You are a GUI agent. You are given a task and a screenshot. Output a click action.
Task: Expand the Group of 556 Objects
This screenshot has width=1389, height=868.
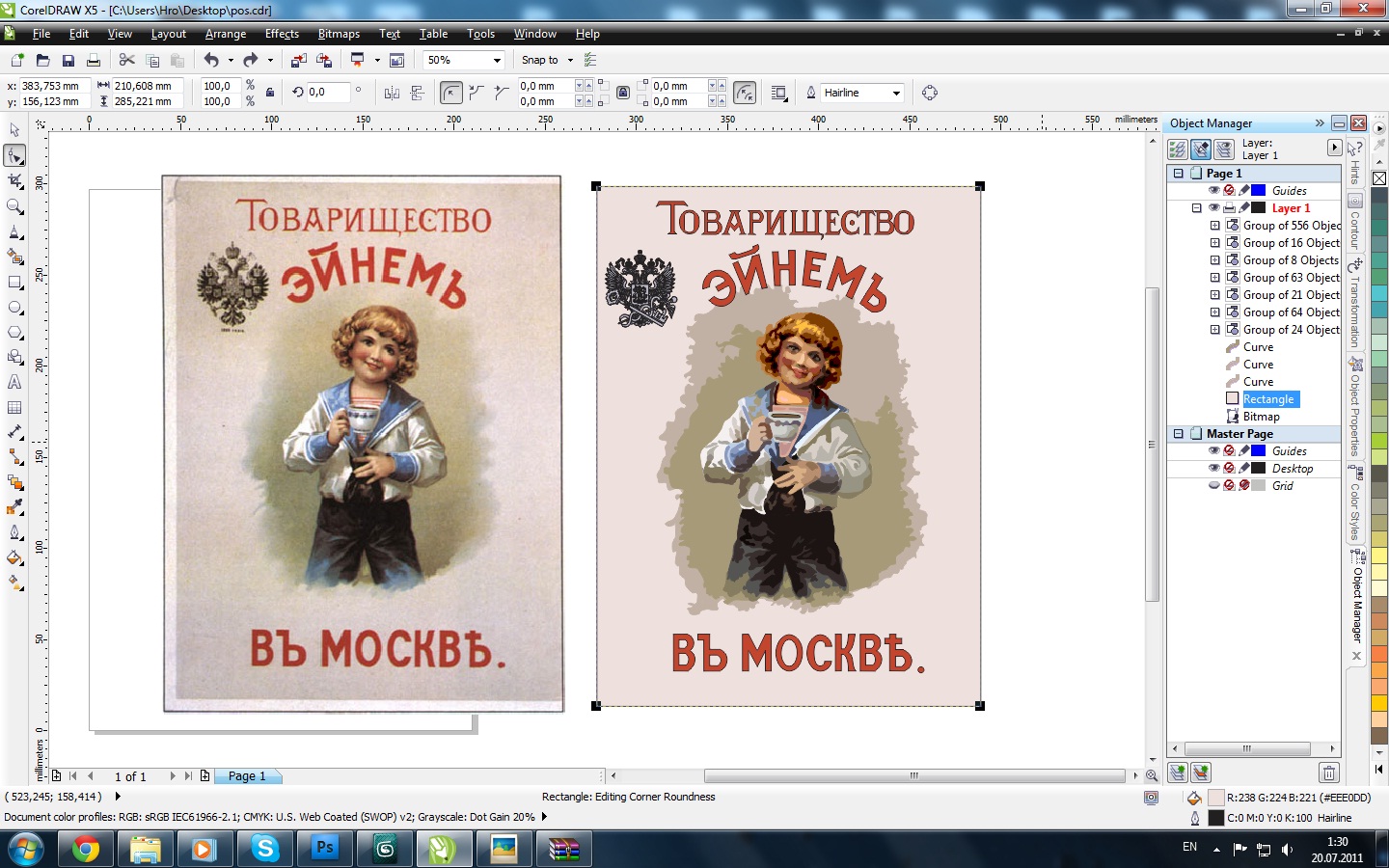coord(1215,225)
